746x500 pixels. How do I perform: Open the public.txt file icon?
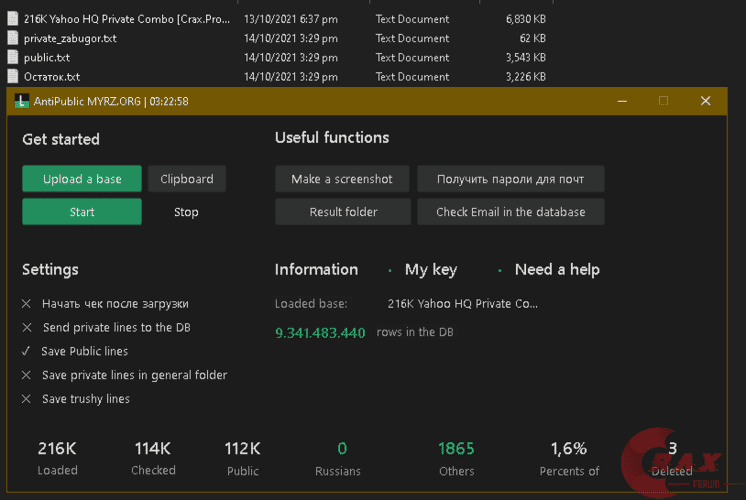click(x=13, y=57)
